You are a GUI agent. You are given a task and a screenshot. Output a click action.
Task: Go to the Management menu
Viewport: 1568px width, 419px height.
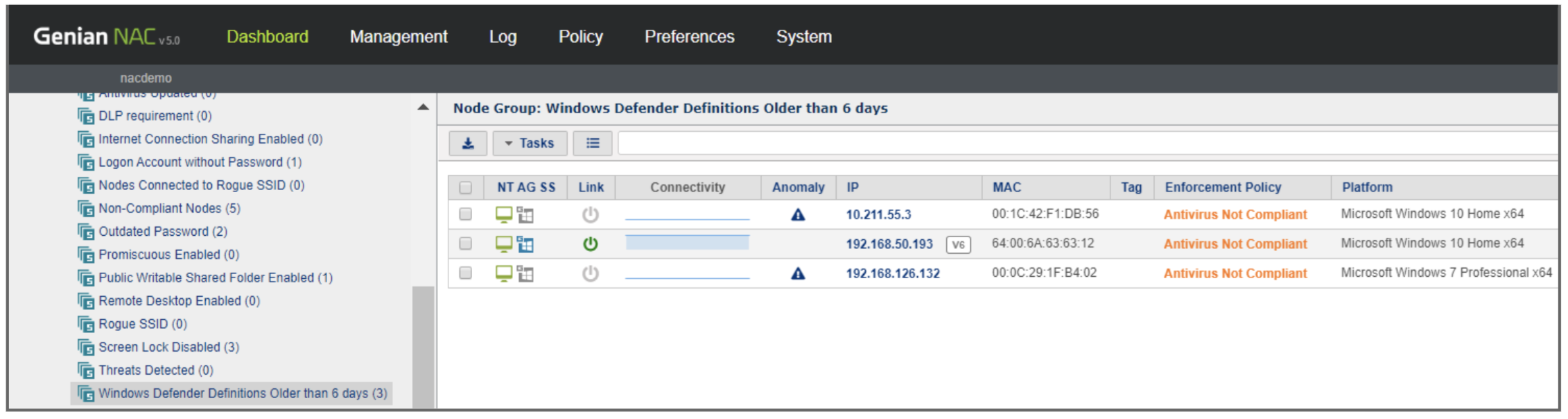point(399,37)
